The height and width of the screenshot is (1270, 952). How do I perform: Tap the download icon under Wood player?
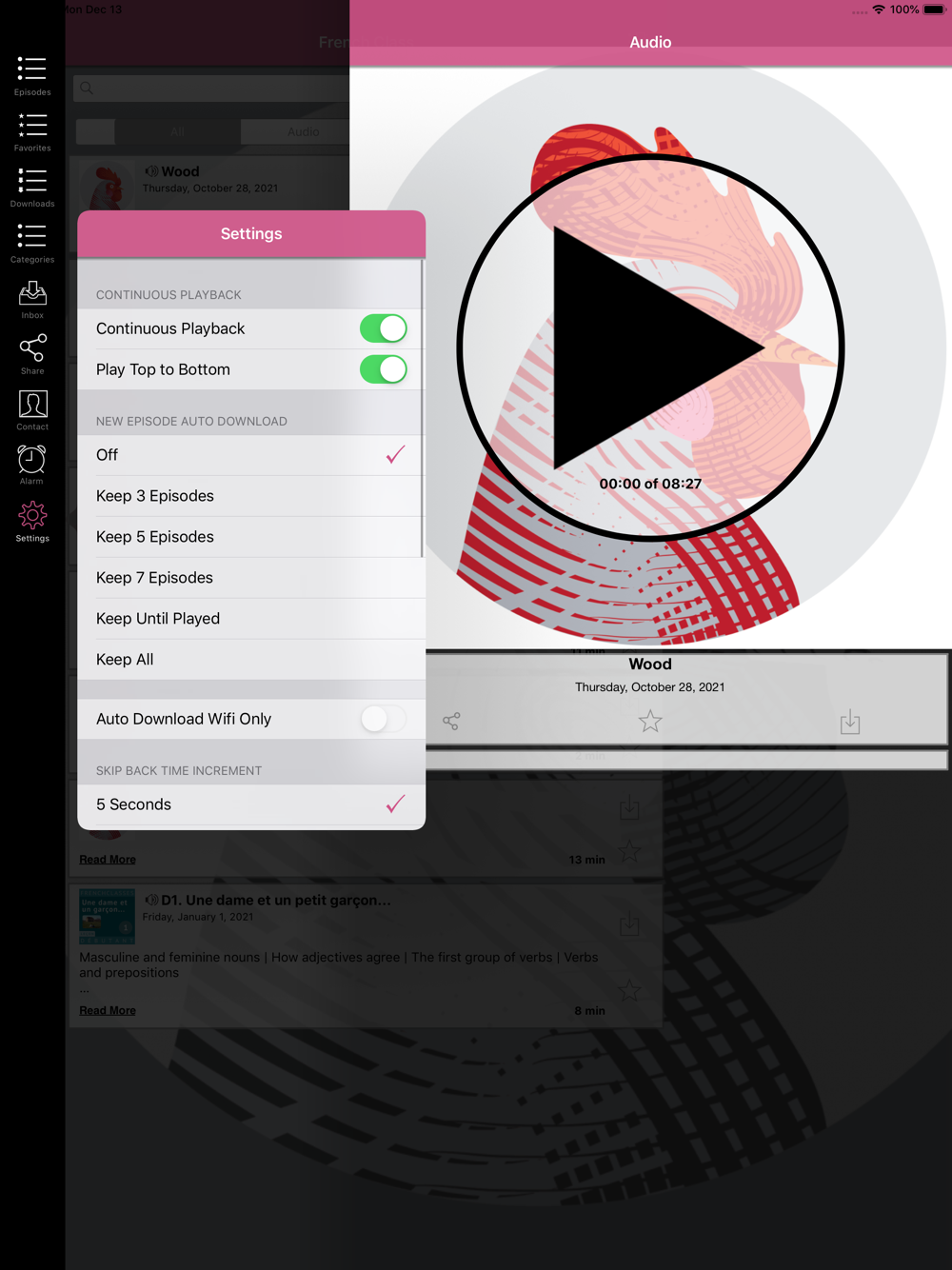tap(850, 722)
